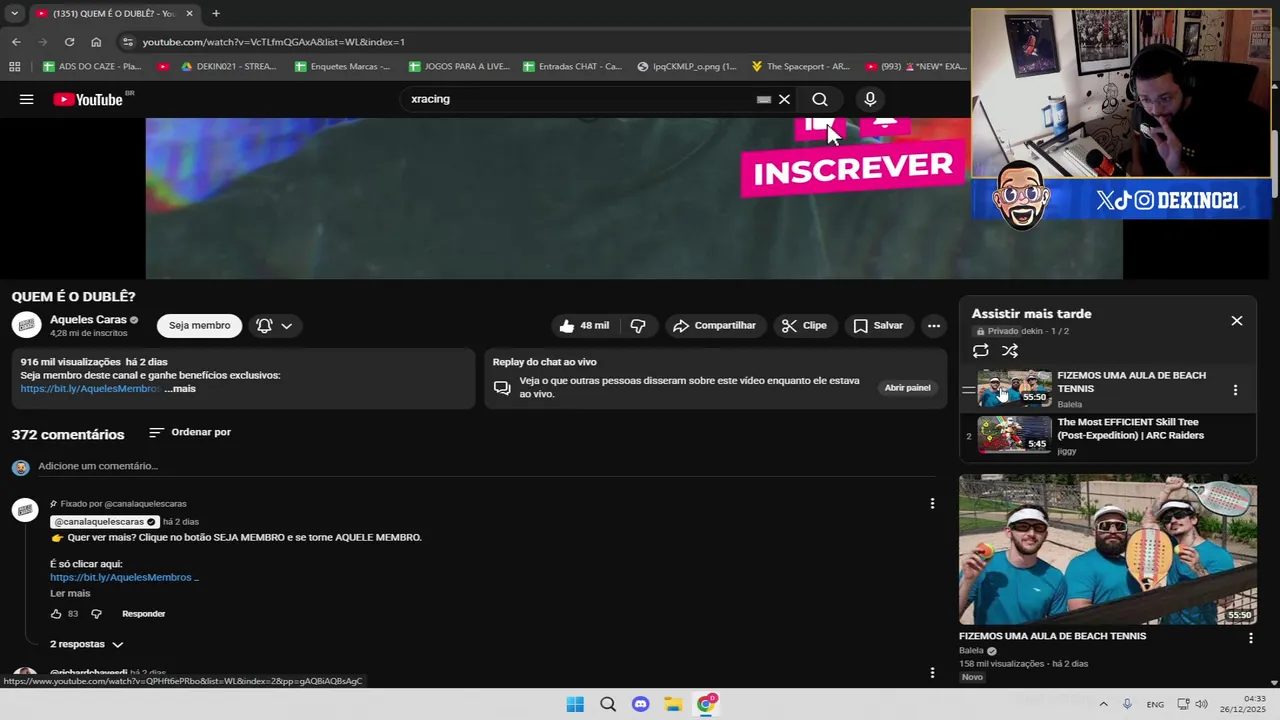Create a clip with Clipe button
The image size is (1280, 720).
pos(804,325)
